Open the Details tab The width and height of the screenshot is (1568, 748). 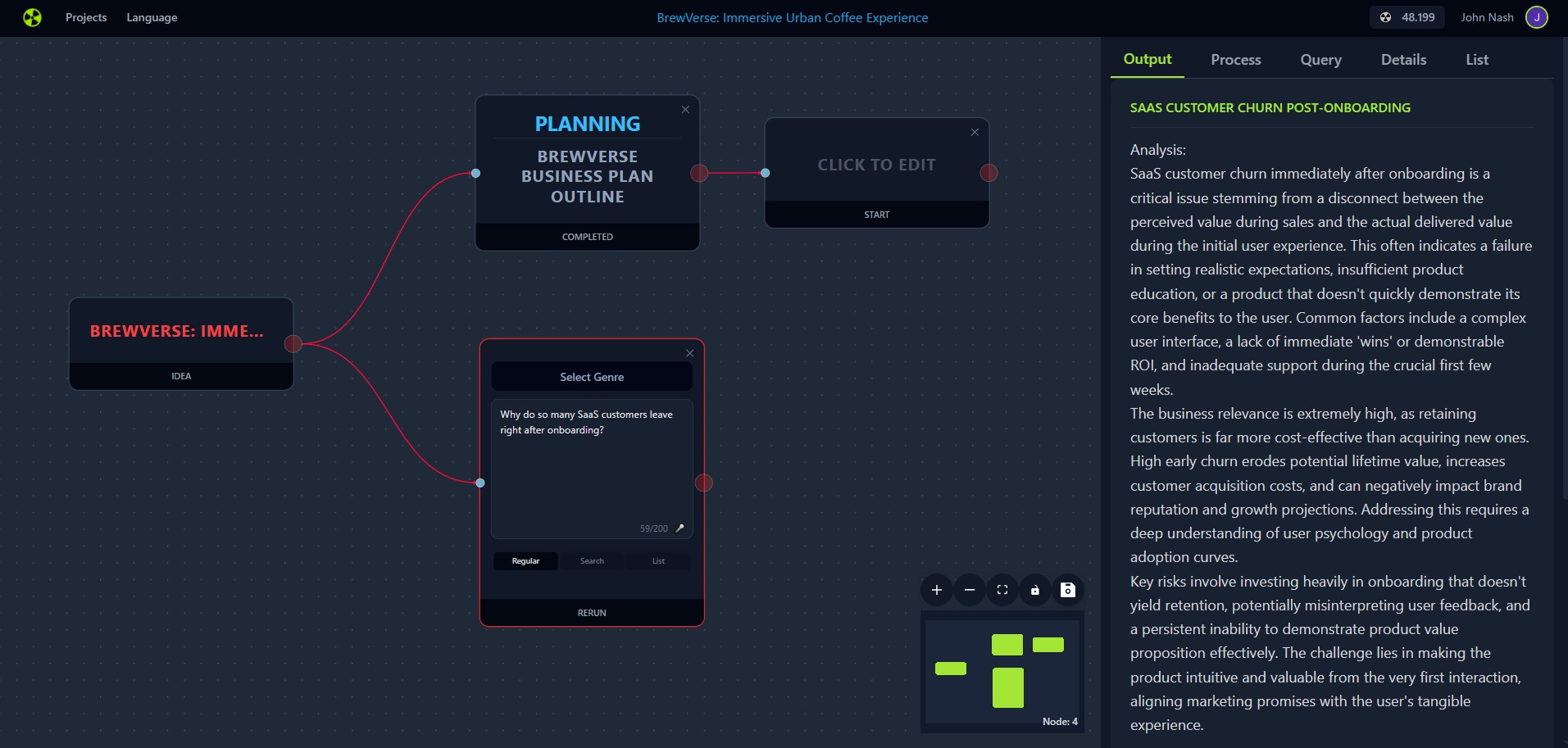pos(1403,60)
